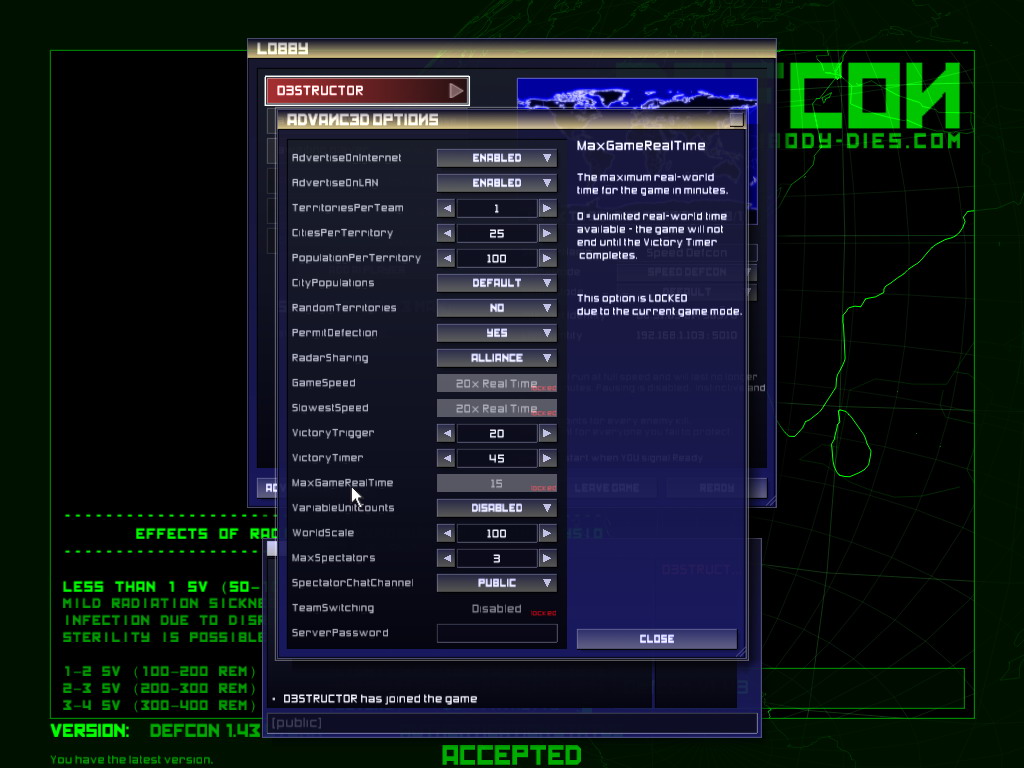This screenshot has width=1024, height=768.
Task: Click the VictoryTrigger value 20
Action: point(497,433)
